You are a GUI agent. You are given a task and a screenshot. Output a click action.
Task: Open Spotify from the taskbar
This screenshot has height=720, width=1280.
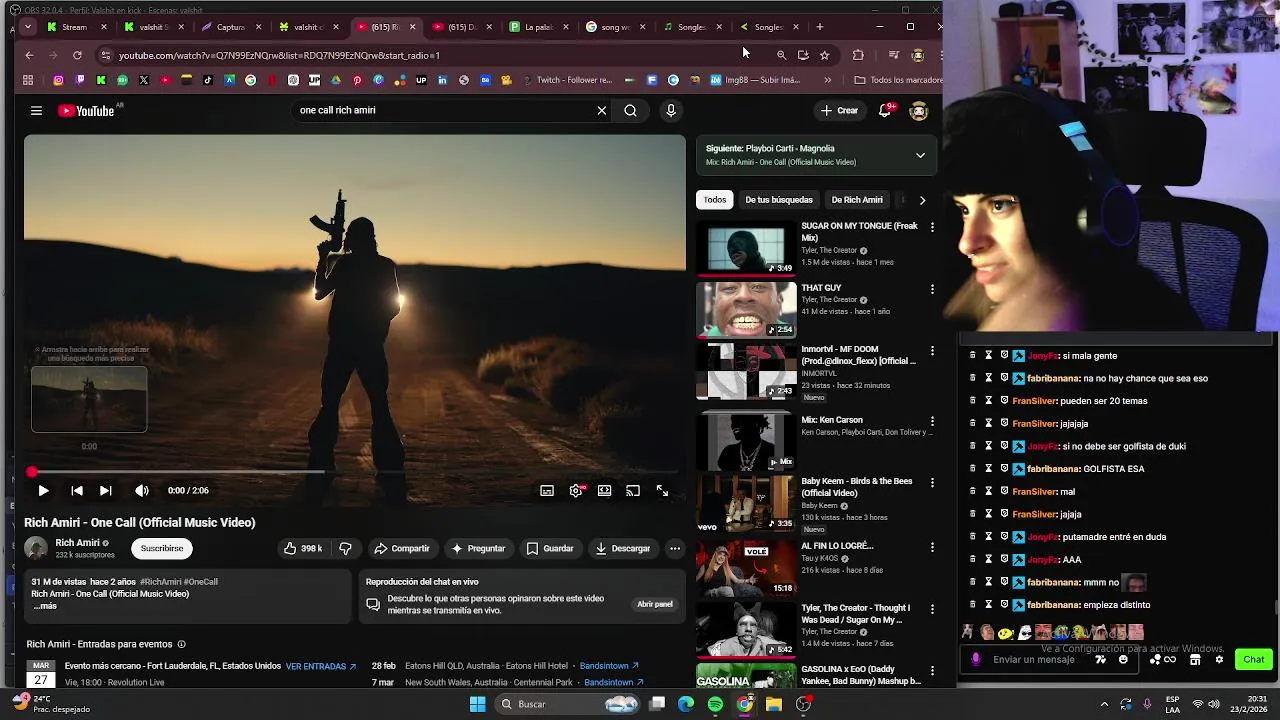pos(715,705)
